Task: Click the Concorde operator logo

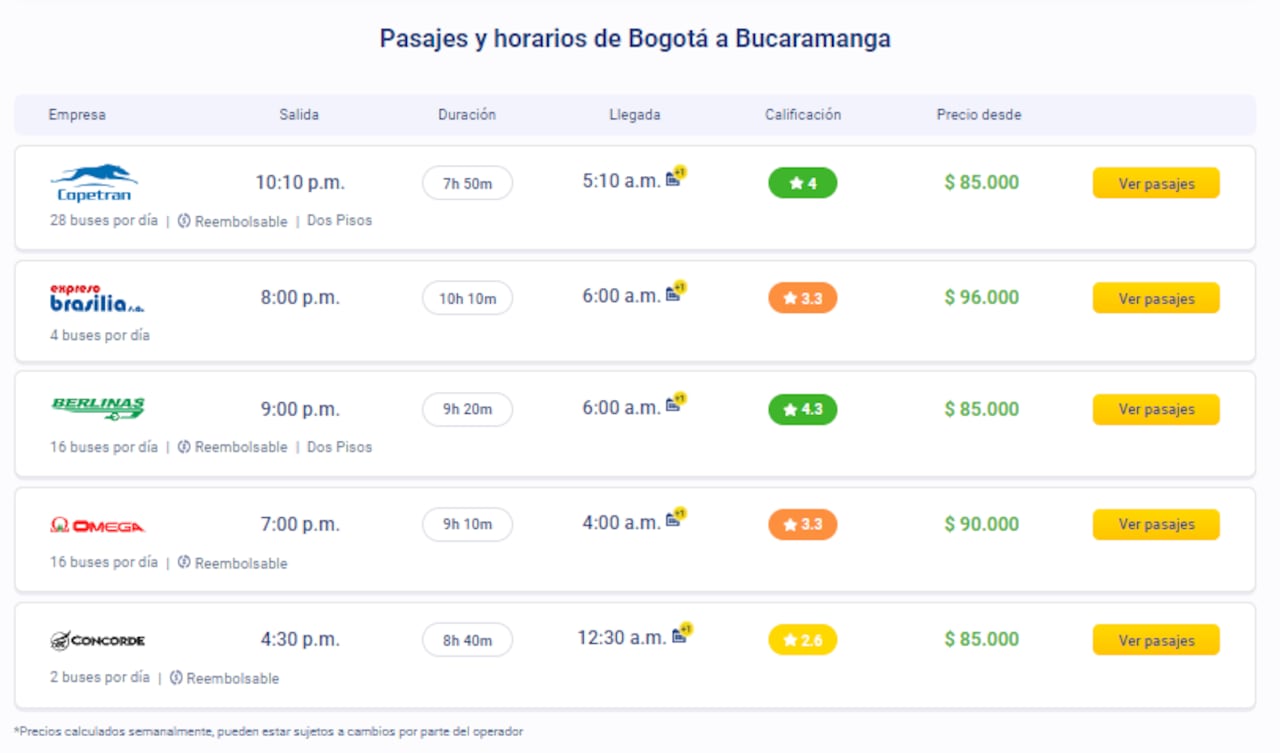Action: coord(98,640)
